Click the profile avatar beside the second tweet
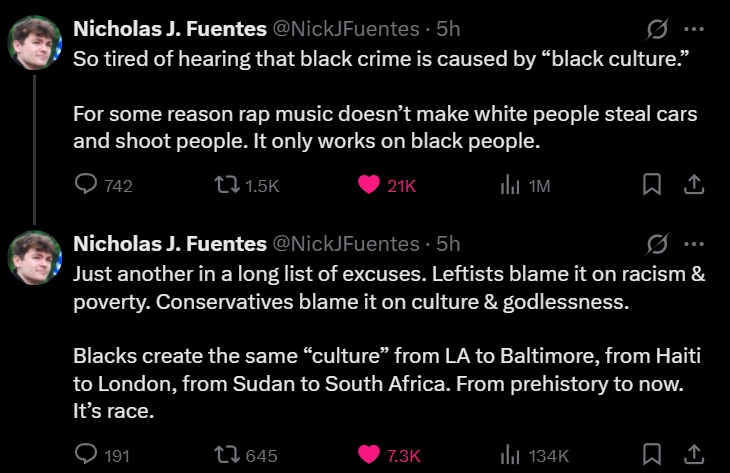Viewport: 730px width, 473px height. [35, 257]
